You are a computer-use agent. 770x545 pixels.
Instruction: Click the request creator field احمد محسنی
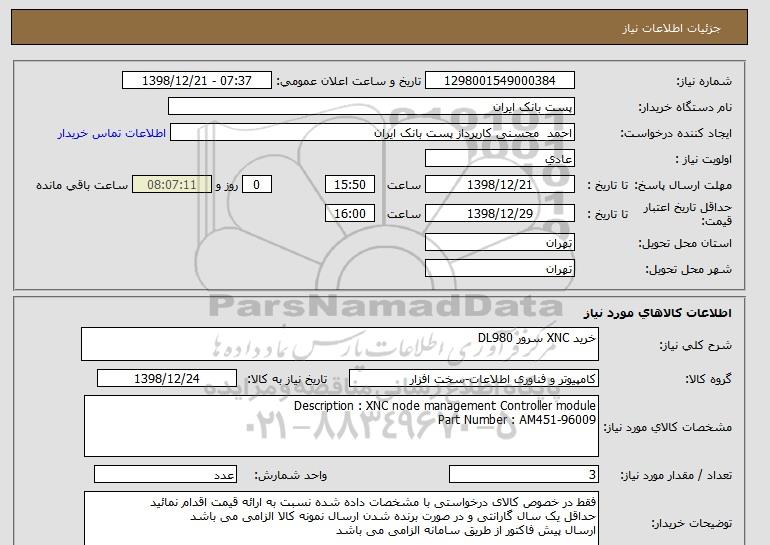pos(372,133)
